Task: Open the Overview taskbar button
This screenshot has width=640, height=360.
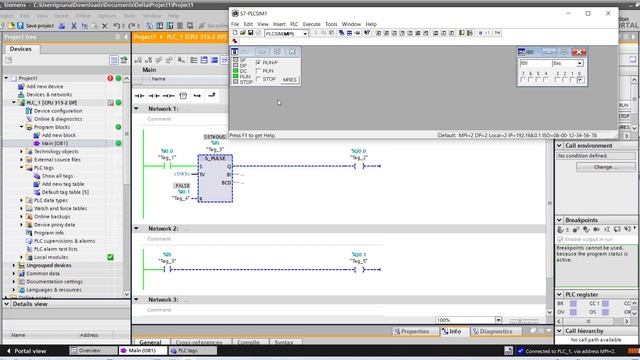Action: coord(93,351)
